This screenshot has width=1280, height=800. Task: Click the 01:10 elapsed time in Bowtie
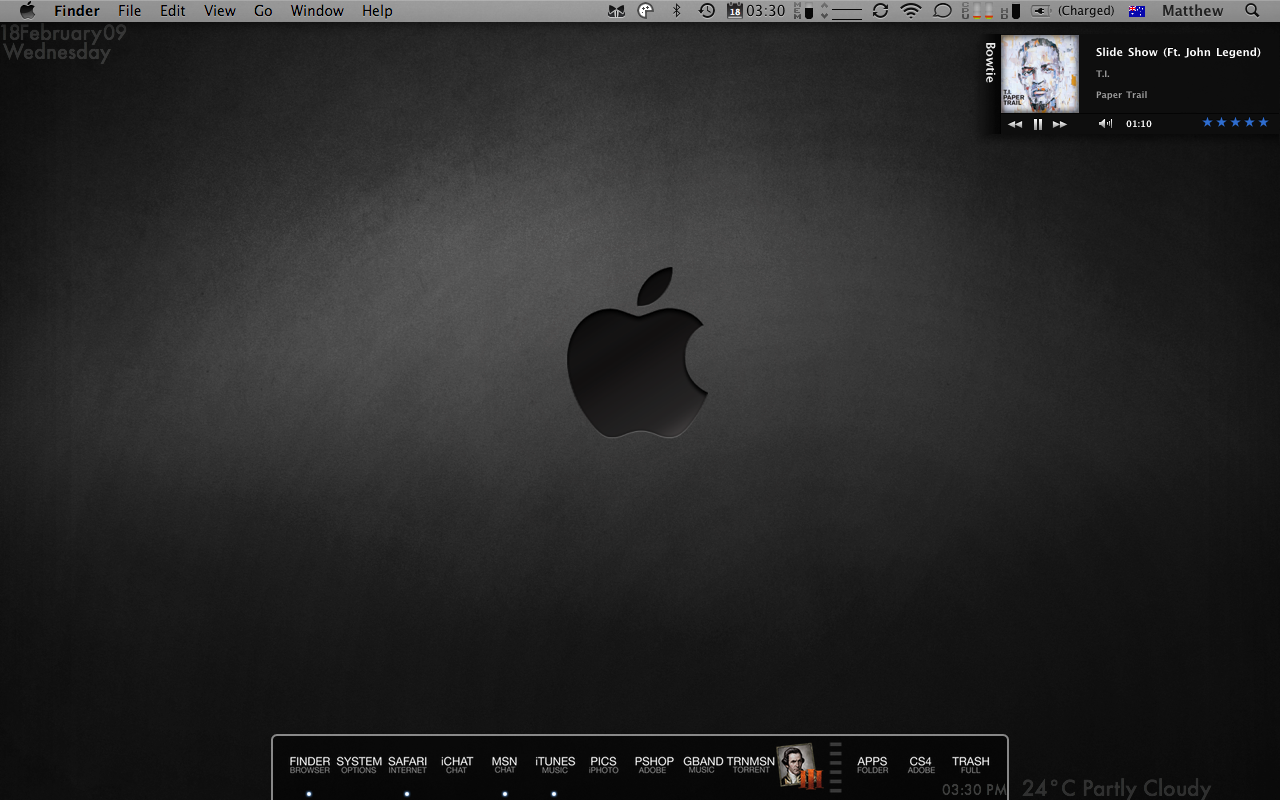[x=1139, y=124]
